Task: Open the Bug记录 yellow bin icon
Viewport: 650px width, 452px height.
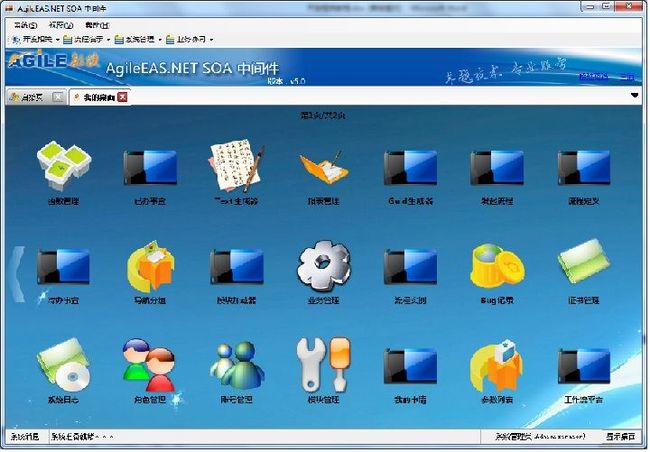Action: tap(497, 266)
